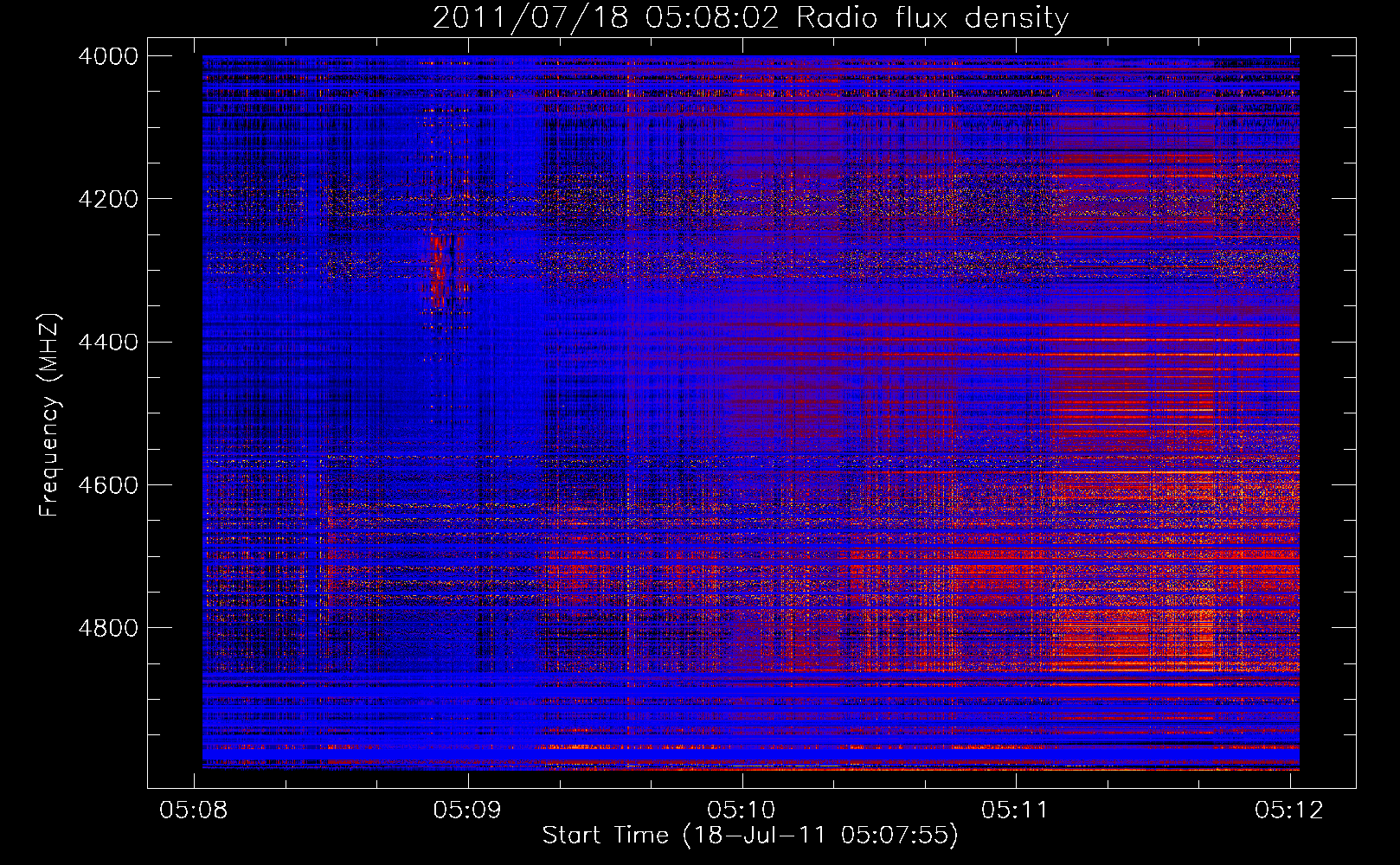The width and height of the screenshot is (1400, 865).
Task: Click the red burst near 05:09 at 4300 MHz
Action: pyautogui.click(x=440, y=270)
